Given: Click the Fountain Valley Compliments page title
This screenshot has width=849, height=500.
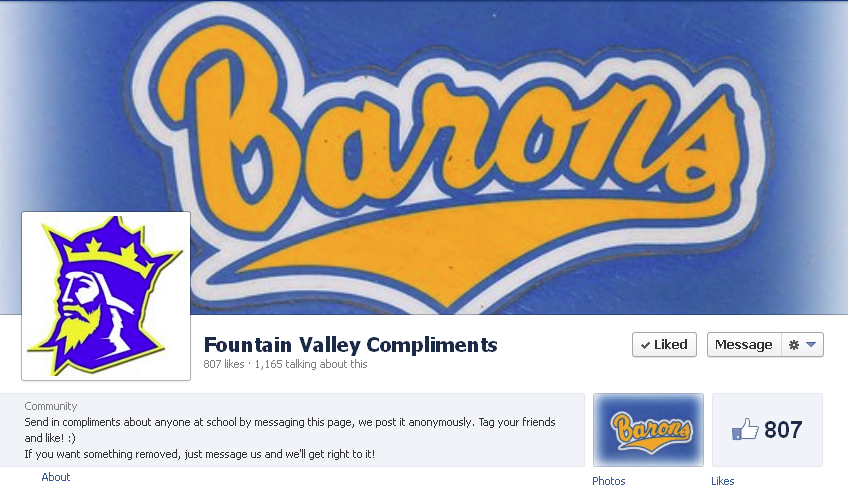Looking at the screenshot, I should coord(350,345).
